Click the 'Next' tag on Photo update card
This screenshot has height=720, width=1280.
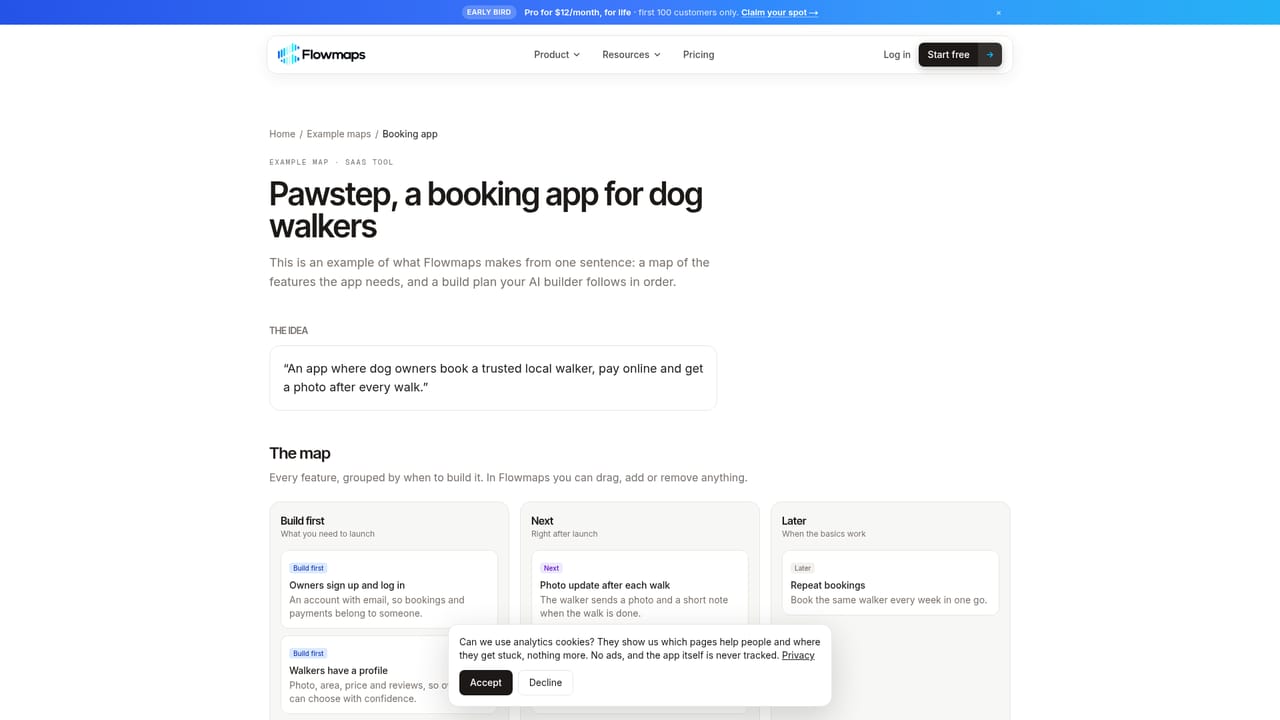[551, 568]
